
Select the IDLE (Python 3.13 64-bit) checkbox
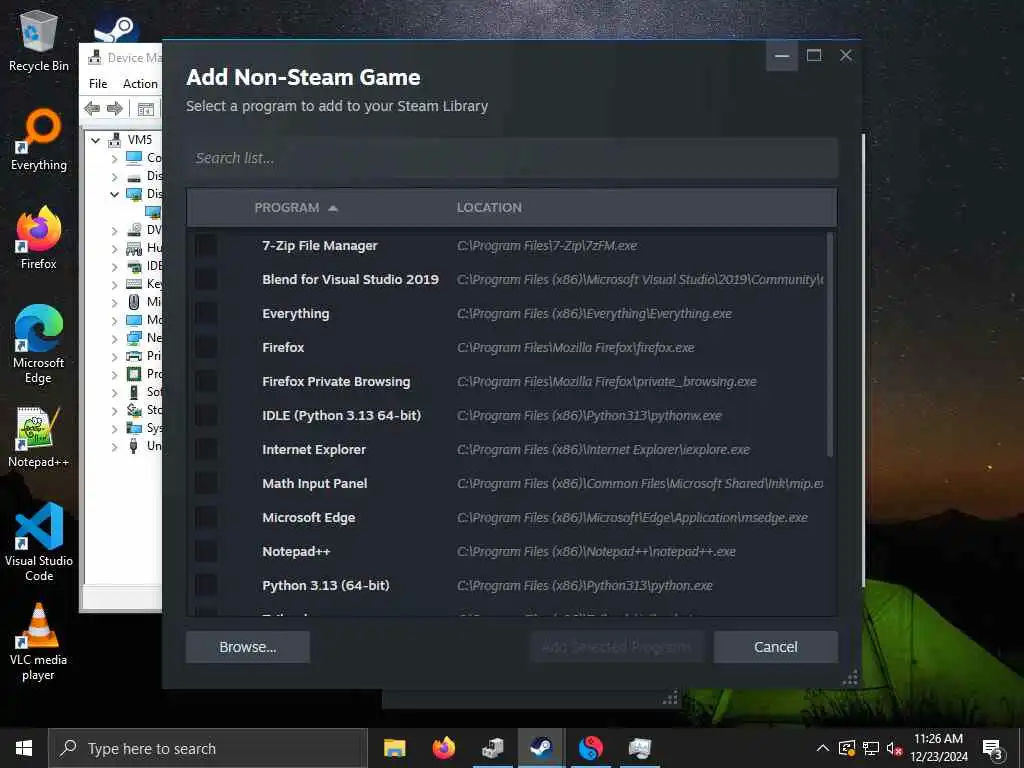pos(206,415)
